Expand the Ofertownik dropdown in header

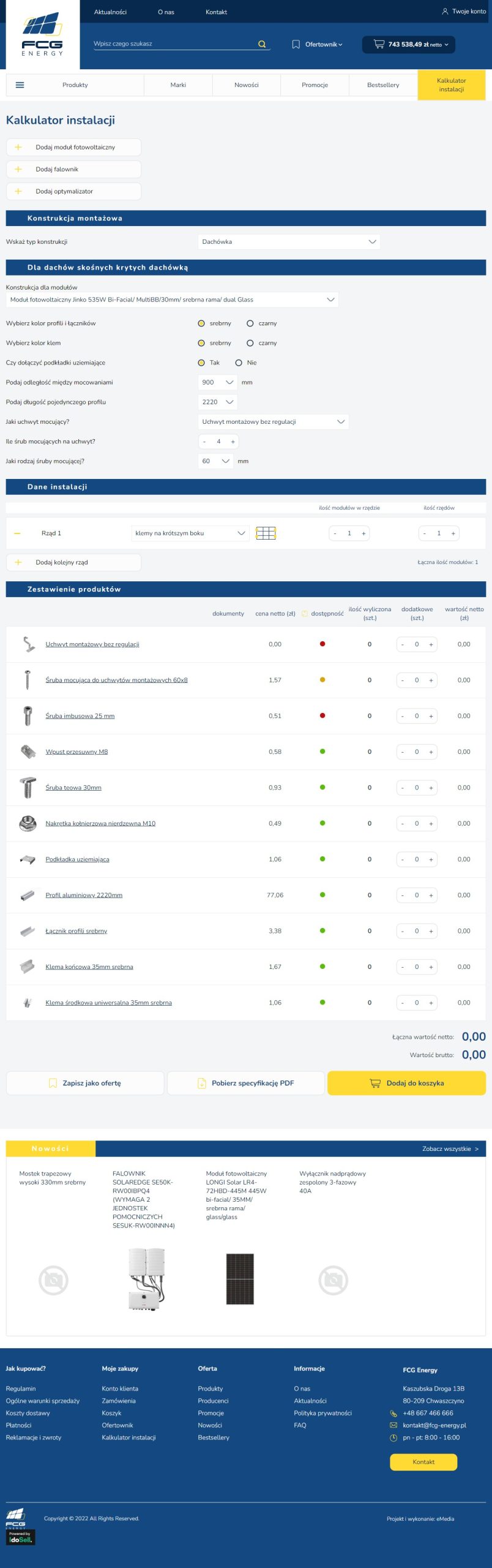[324, 44]
